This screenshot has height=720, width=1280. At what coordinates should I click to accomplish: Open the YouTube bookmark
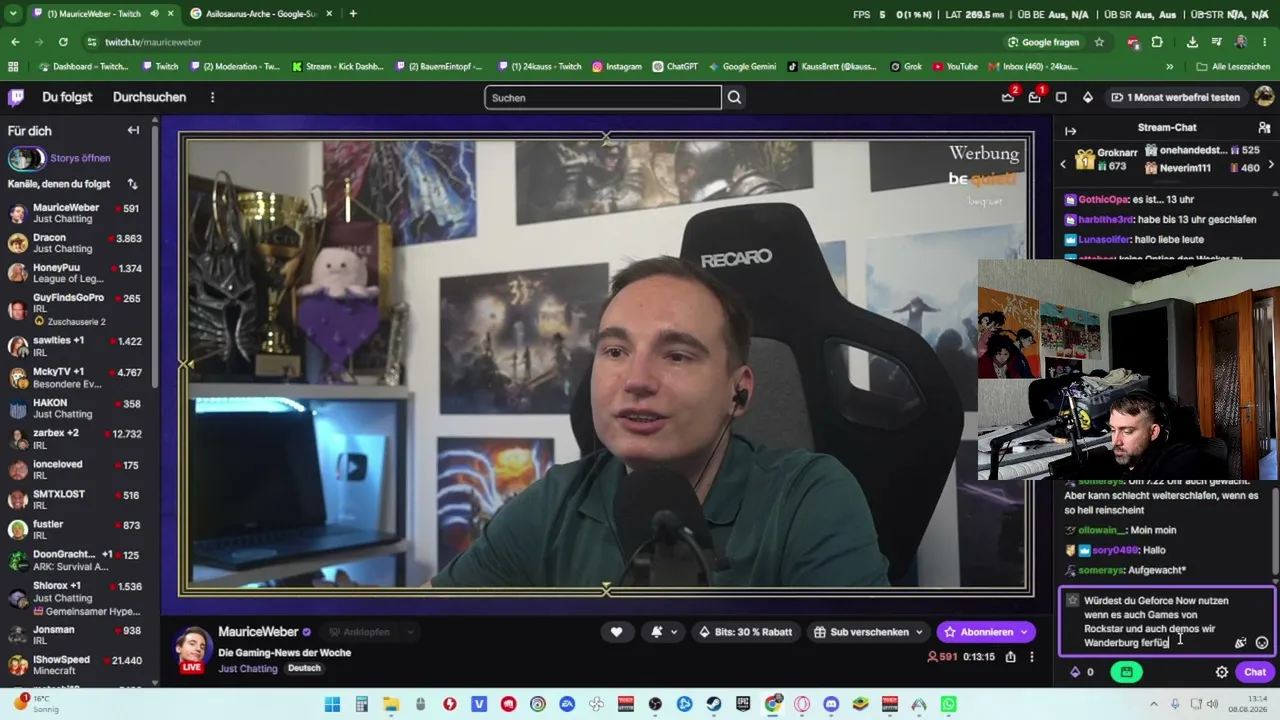(x=955, y=67)
